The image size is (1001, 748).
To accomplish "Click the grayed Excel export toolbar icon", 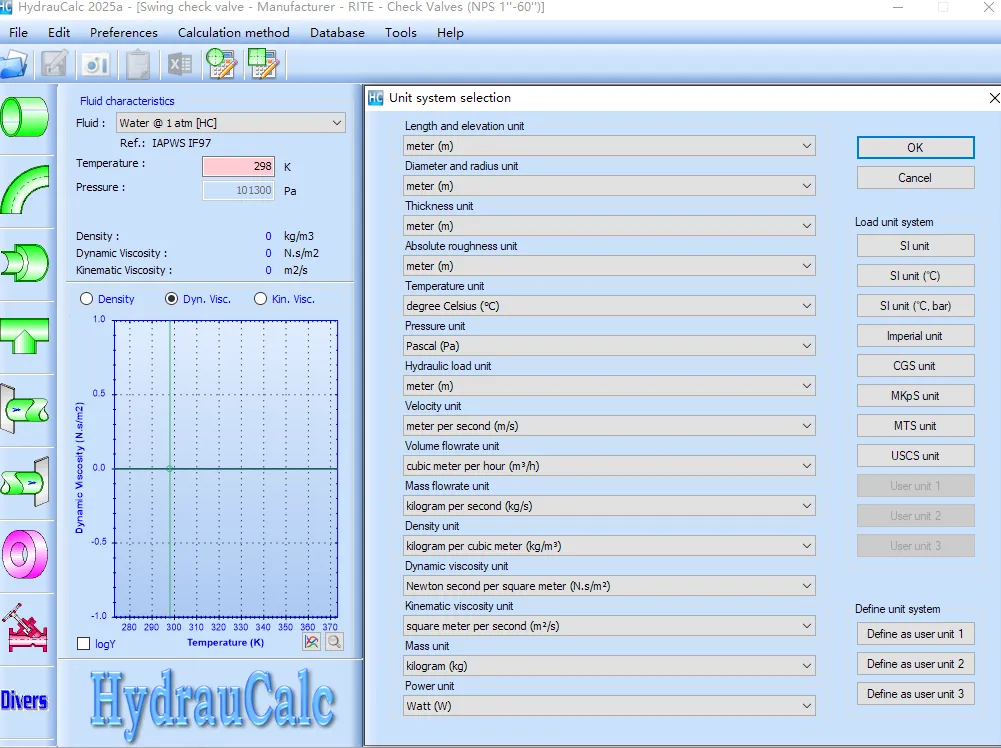I will 180,64.
